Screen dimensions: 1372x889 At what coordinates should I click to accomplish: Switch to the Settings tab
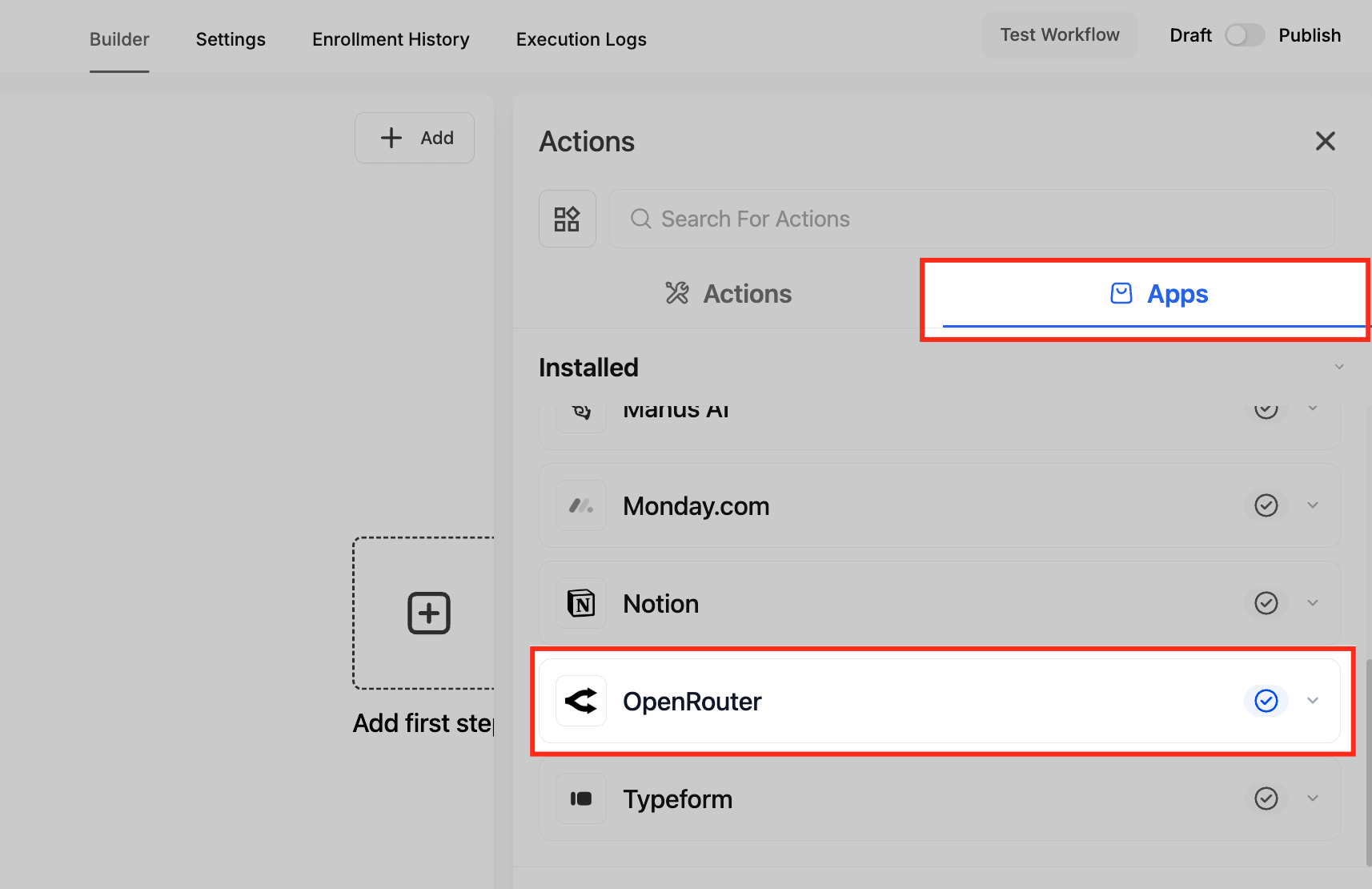pyautogui.click(x=231, y=39)
